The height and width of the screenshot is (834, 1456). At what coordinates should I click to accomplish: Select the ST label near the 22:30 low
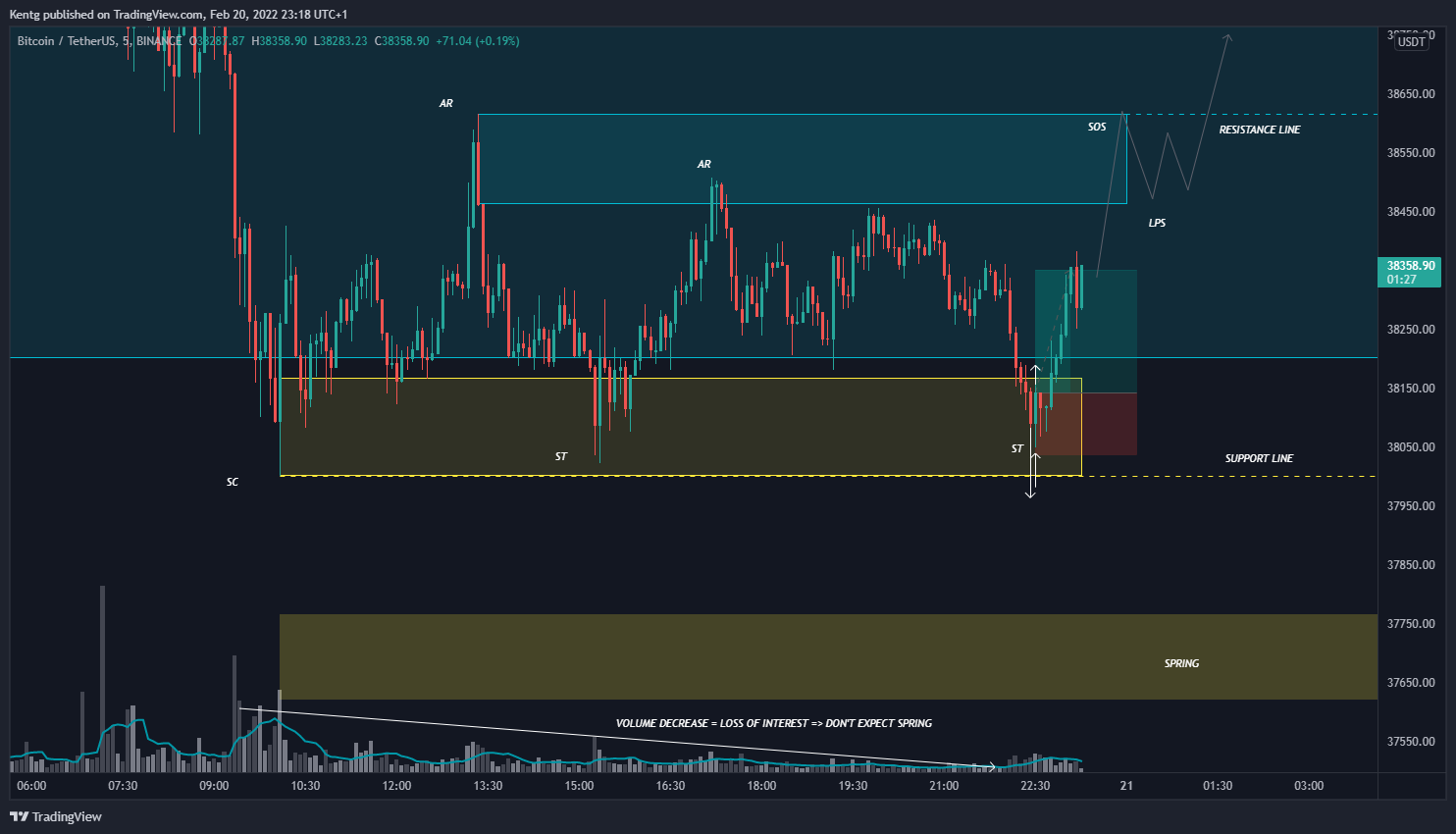click(x=1017, y=448)
